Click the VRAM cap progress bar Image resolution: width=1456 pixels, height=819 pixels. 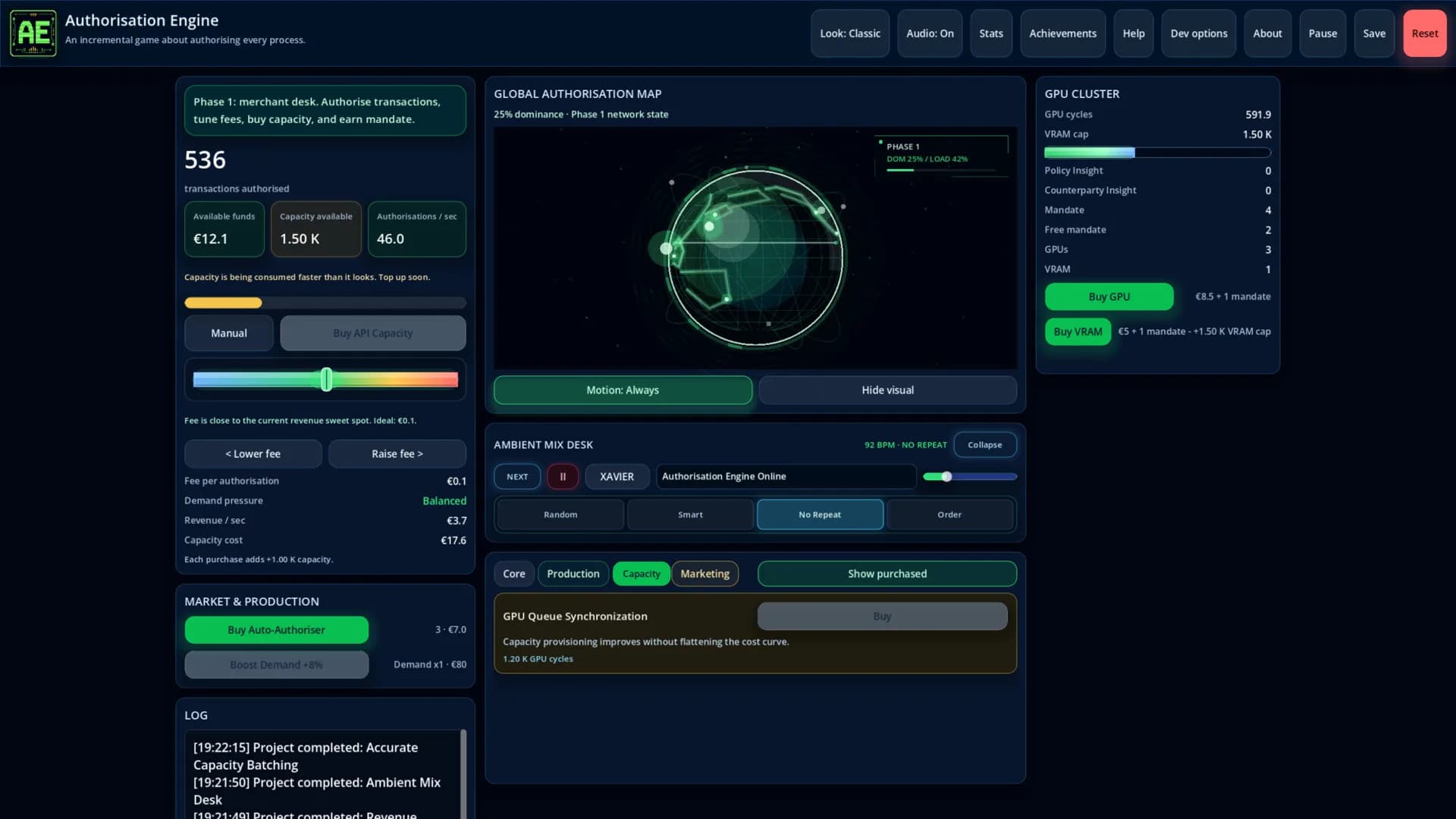pos(1157,152)
